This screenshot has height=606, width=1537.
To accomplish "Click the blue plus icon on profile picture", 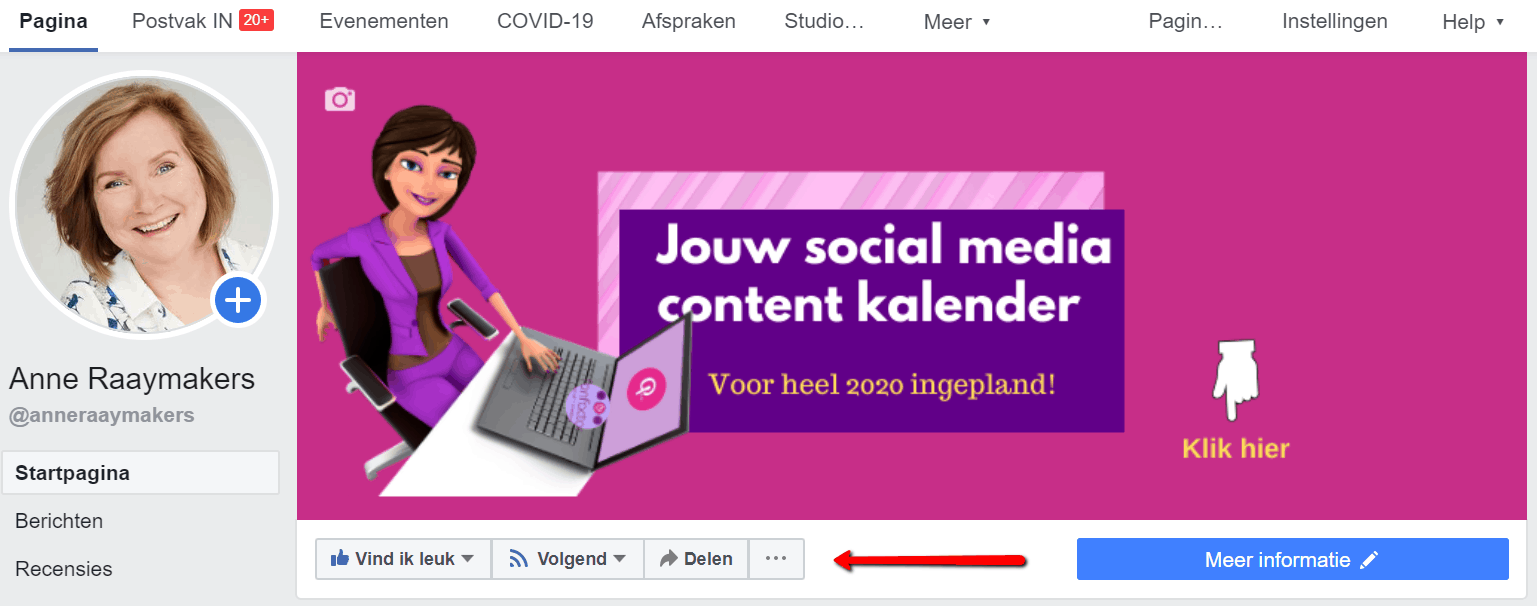I will click(238, 300).
